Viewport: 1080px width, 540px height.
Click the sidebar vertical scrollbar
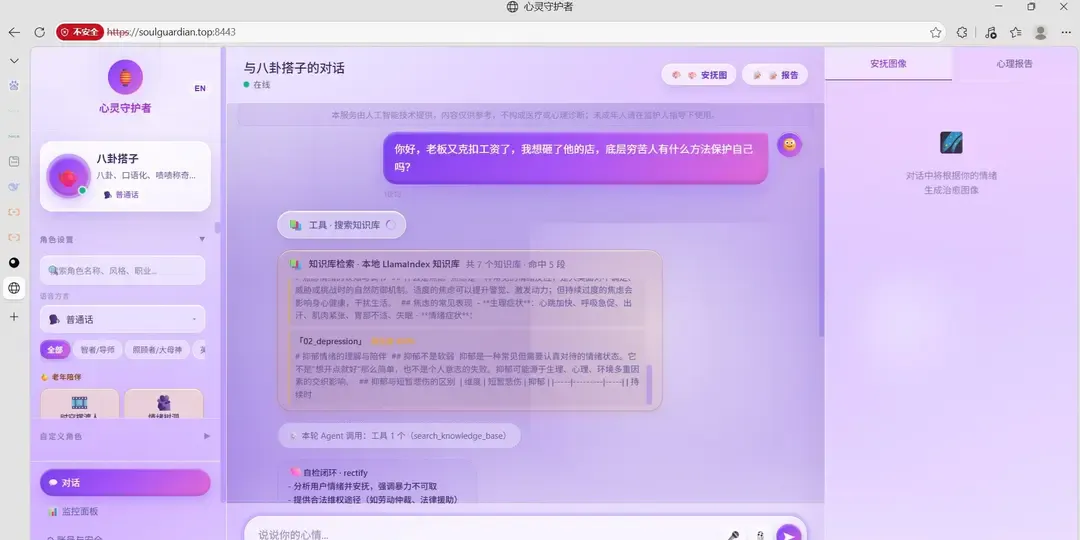tap(218, 227)
